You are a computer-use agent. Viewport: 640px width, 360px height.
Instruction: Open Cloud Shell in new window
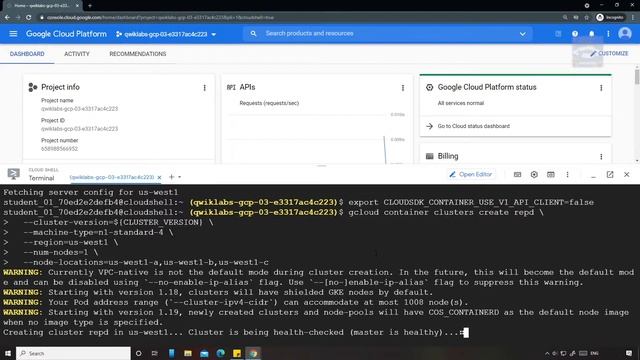click(x=610, y=174)
